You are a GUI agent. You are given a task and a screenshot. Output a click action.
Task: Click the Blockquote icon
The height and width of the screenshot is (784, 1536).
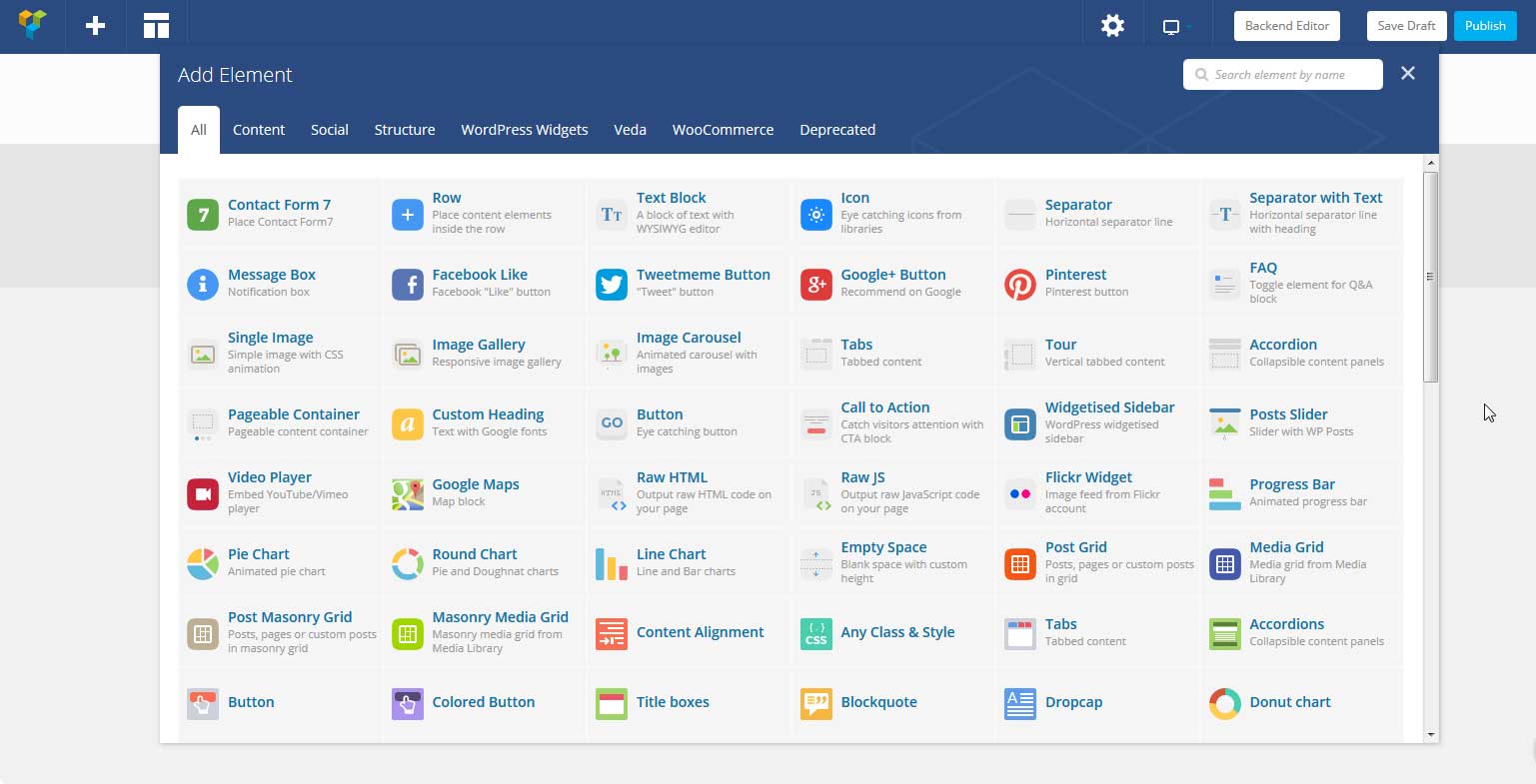816,703
